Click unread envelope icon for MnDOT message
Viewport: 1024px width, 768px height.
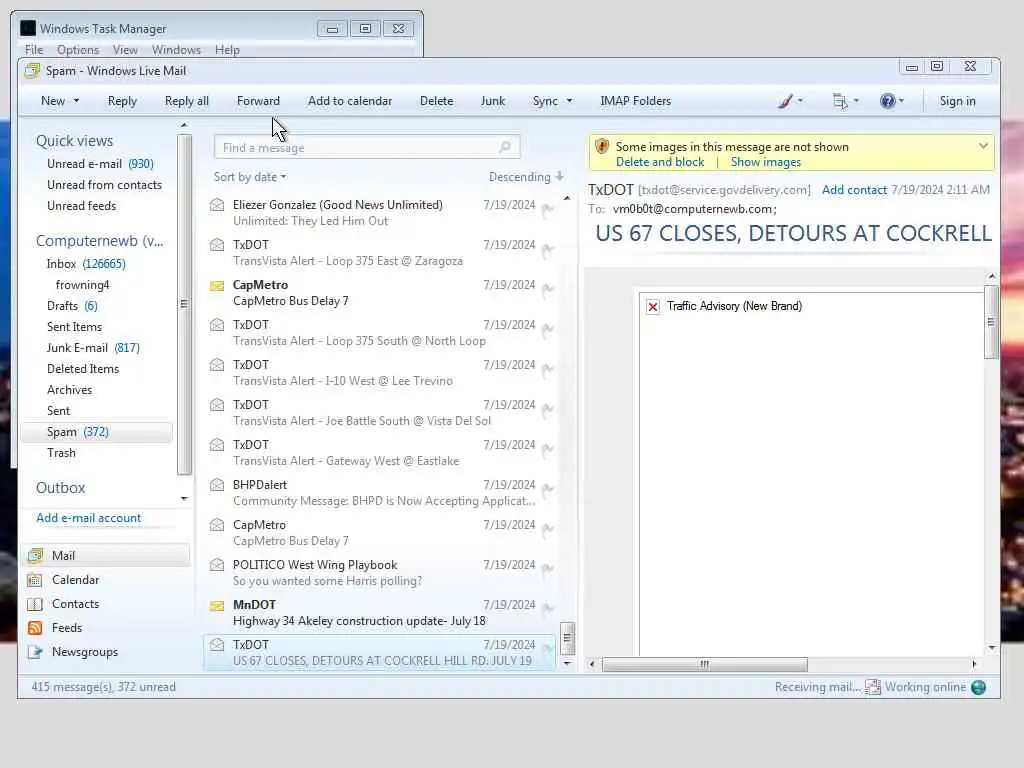[x=217, y=605]
